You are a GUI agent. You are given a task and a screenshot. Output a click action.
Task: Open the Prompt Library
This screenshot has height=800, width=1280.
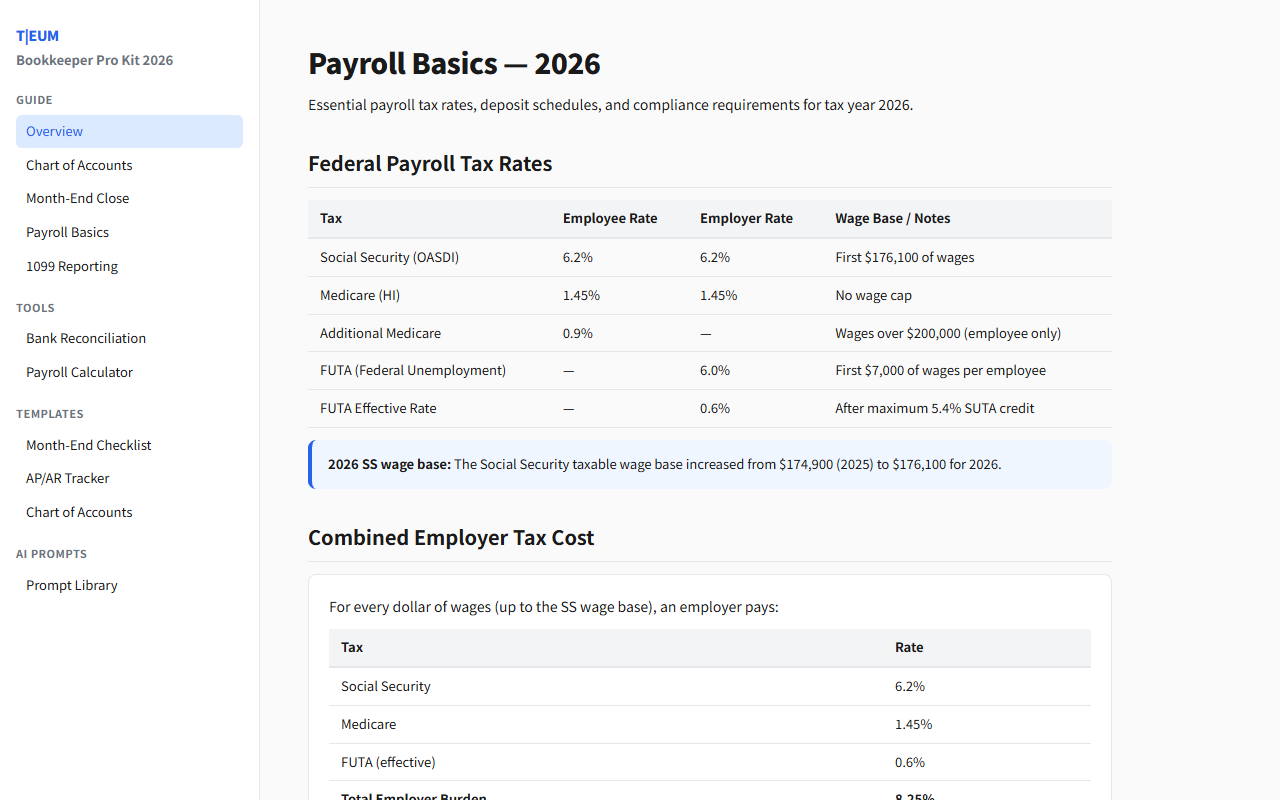coord(71,585)
